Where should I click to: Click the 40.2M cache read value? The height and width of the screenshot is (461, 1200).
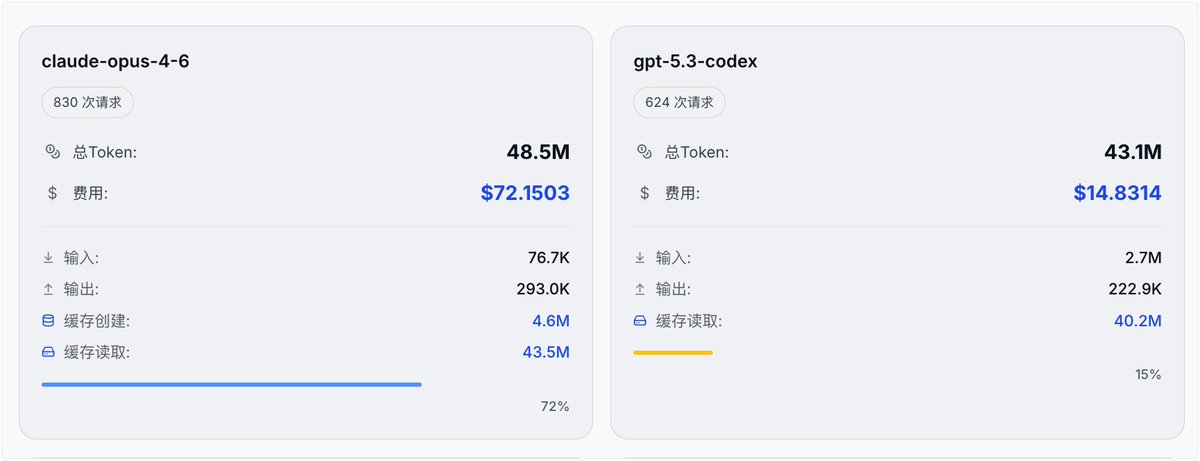coord(1136,321)
